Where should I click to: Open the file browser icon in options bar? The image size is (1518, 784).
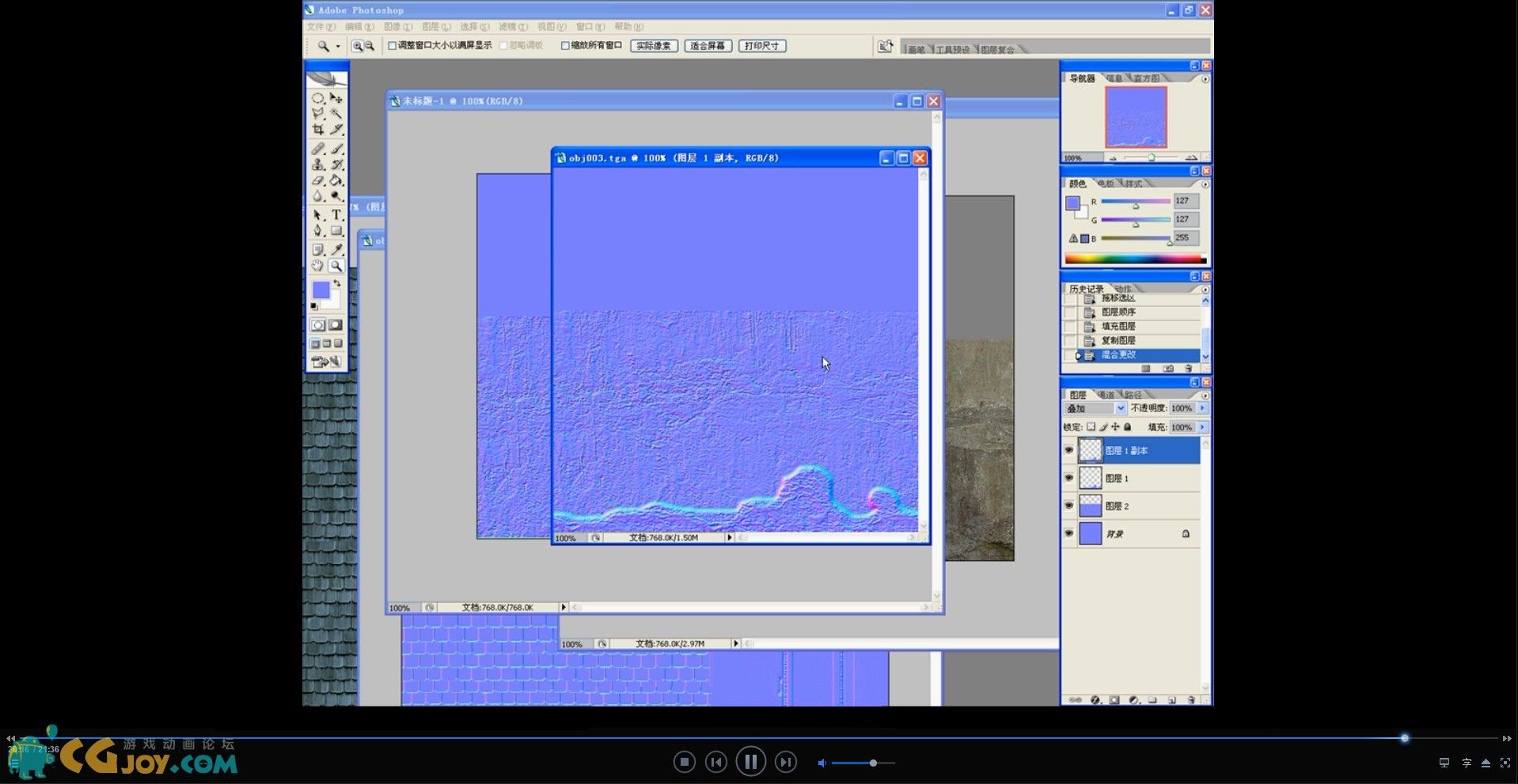point(885,47)
